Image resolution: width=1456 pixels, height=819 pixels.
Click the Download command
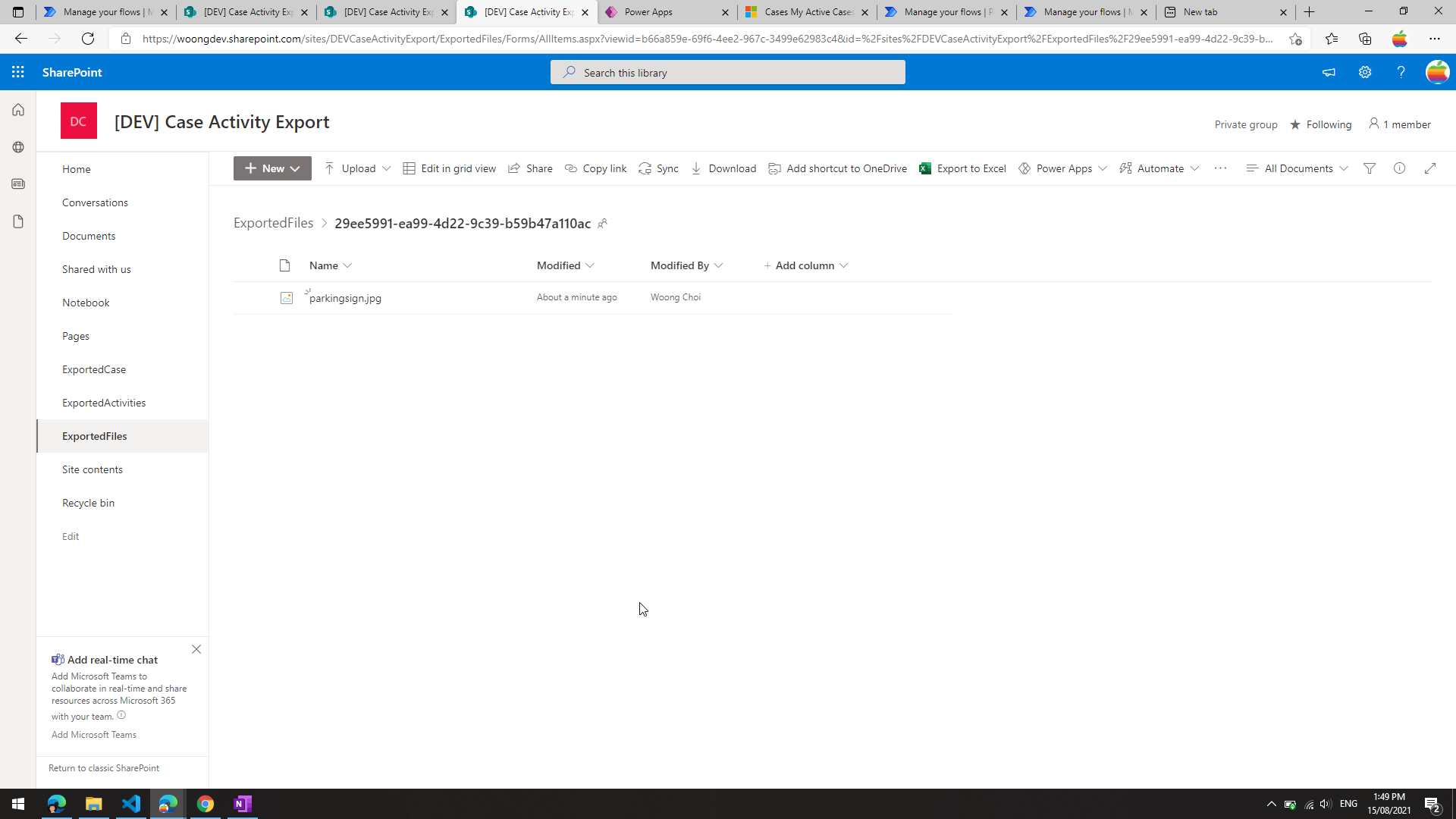pos(723,168)
